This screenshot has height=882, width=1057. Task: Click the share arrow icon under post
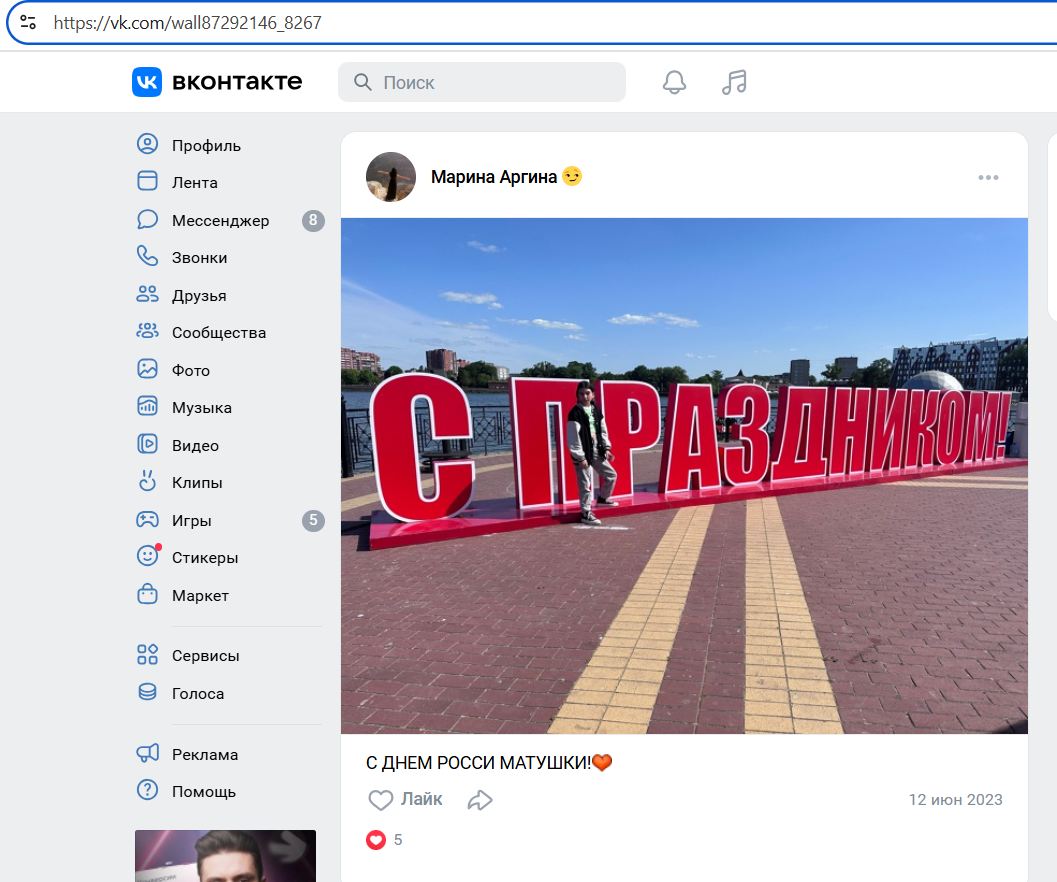pos(480,800)
